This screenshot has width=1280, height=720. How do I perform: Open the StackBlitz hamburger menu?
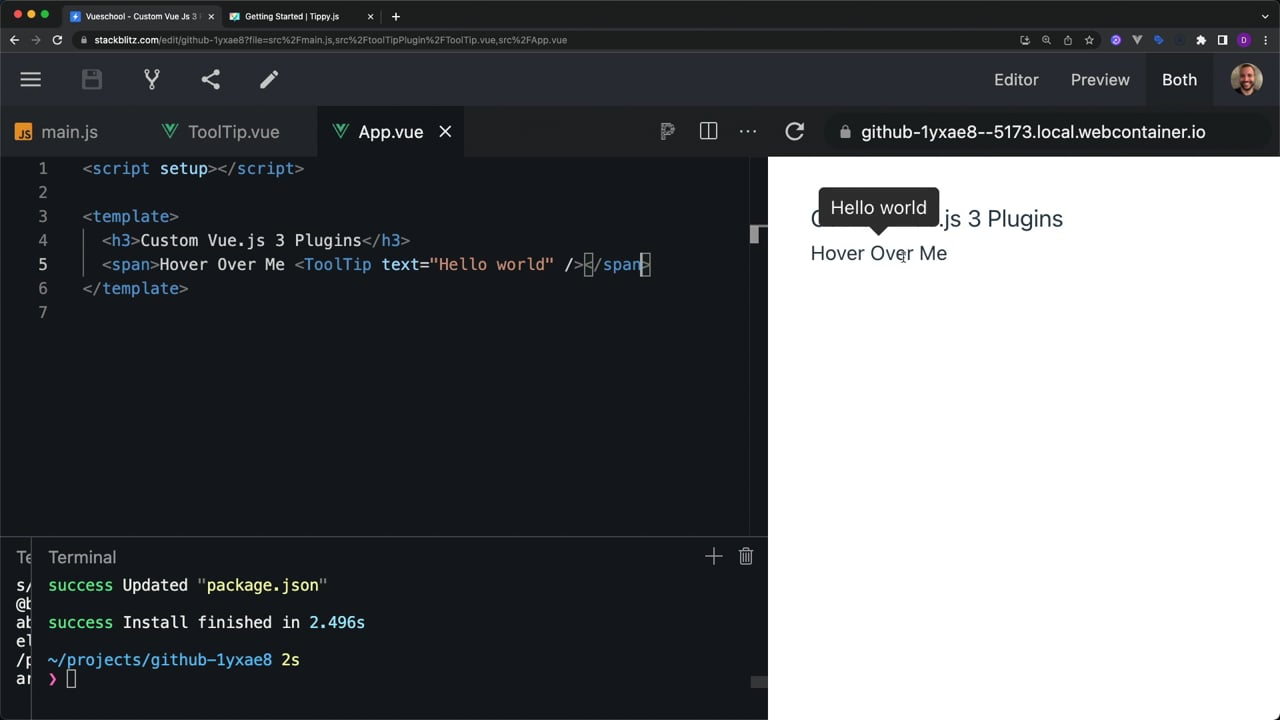click(x=31, y=79)
